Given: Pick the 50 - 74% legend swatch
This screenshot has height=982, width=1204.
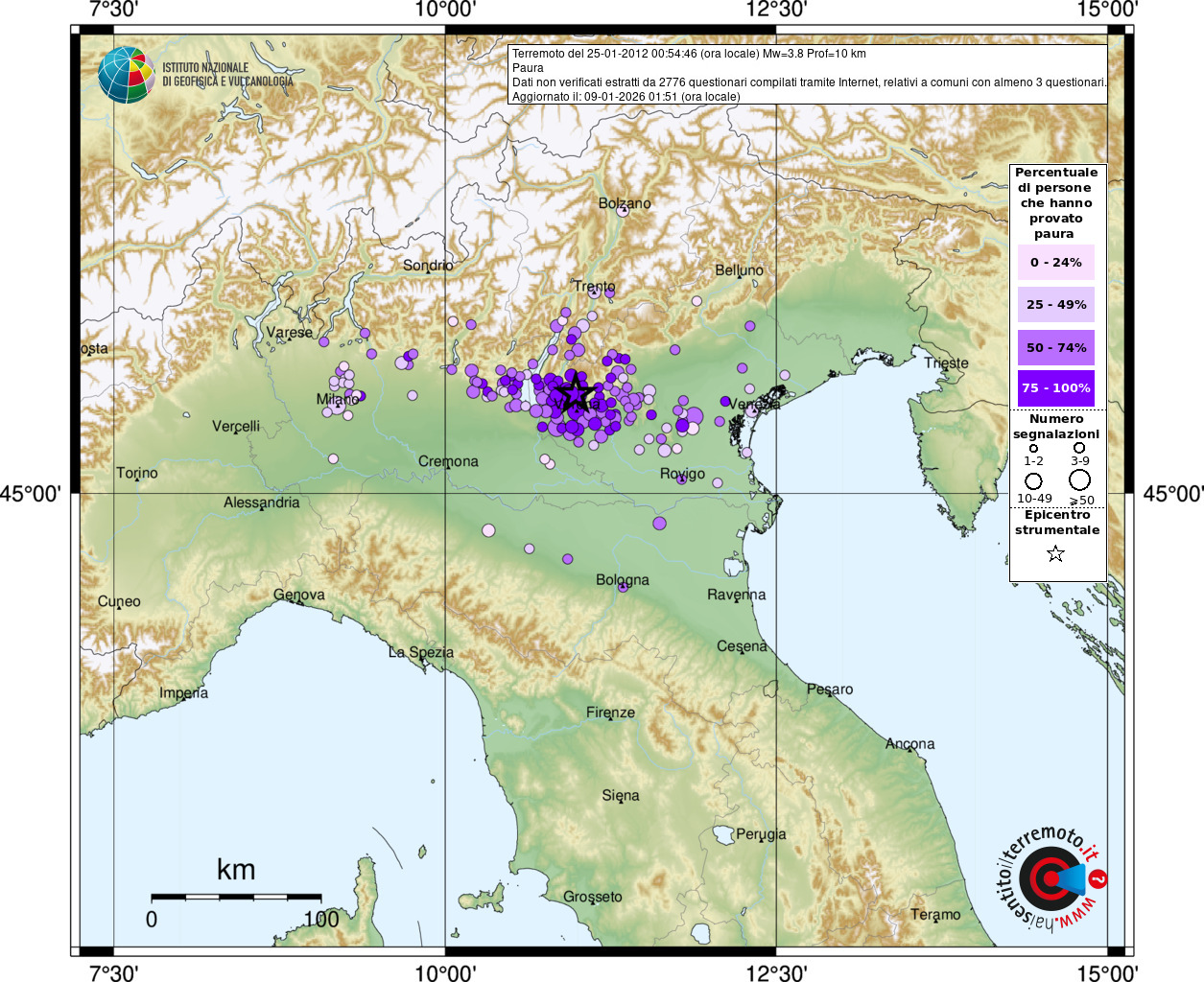Looking at the screenshot, I should (x=1055, y=347).
